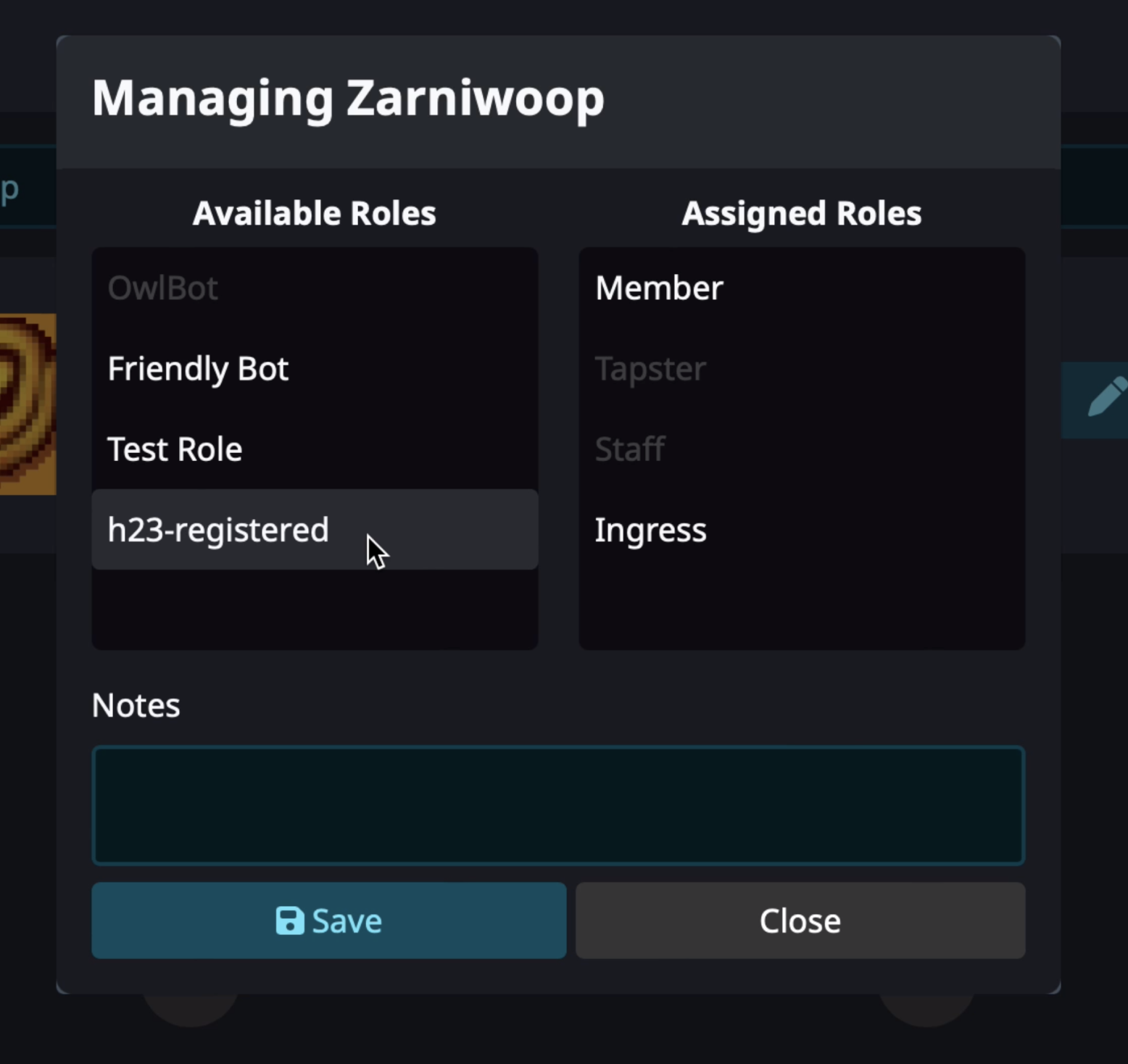Click the Available Roles heading
Viewport: 1128px width, 1064px height.
pyautogui.click(x=314, y=213)
